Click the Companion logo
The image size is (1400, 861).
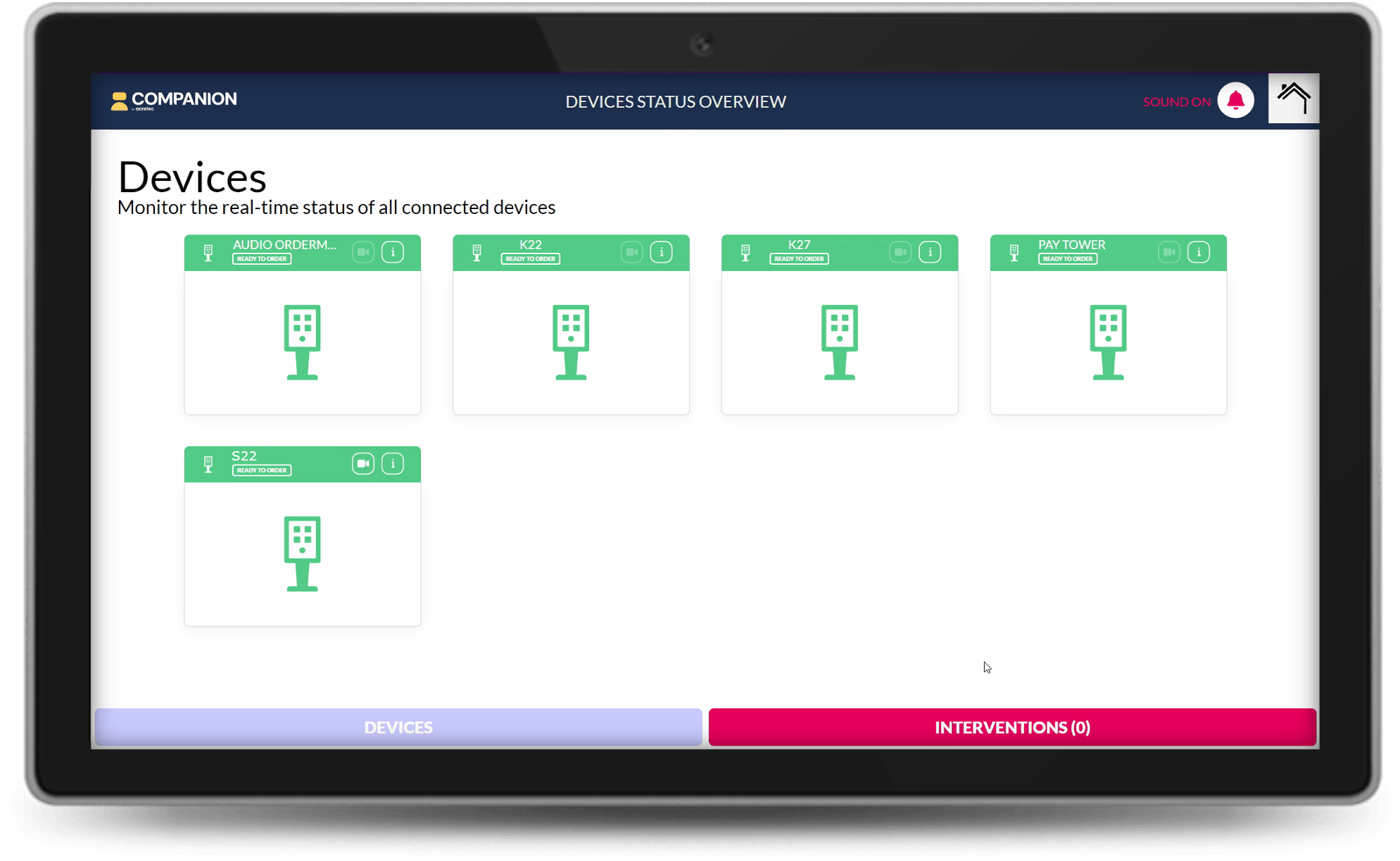pyautogui.click(x=174, y=101)
